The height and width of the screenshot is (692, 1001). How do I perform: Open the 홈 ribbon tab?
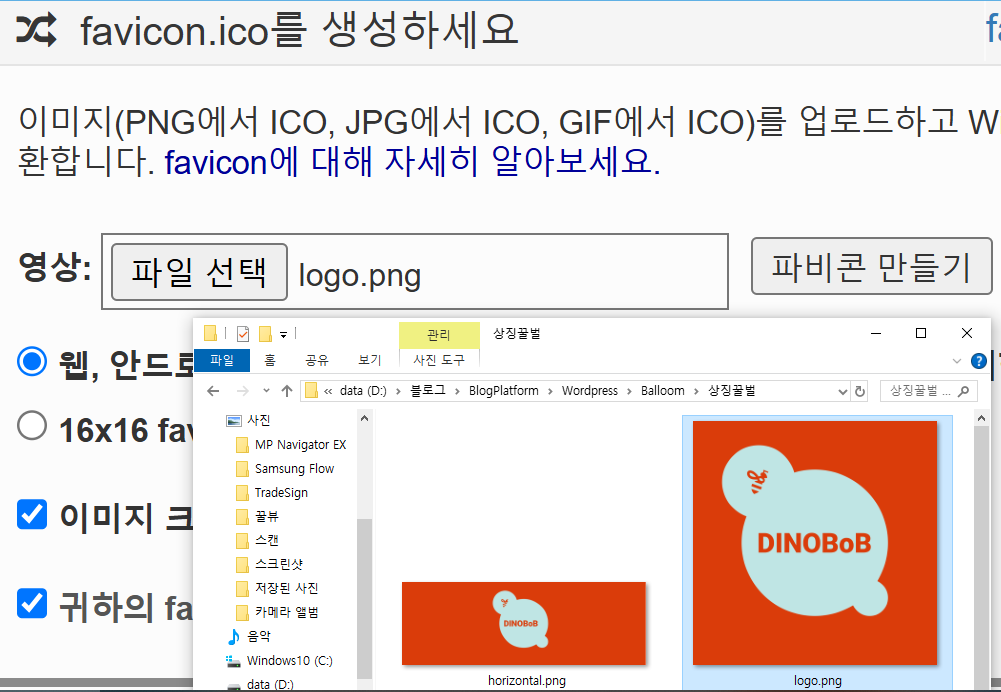(270, 360)
